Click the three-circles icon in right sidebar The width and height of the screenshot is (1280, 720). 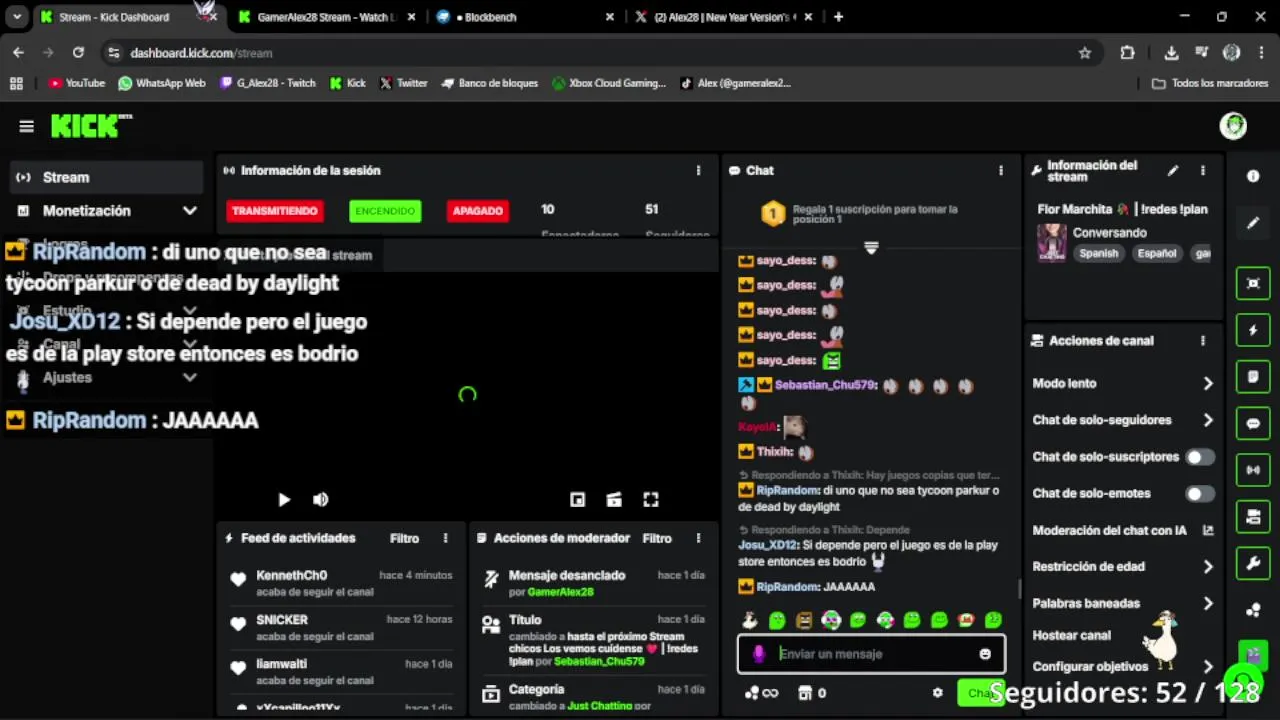1253,610
